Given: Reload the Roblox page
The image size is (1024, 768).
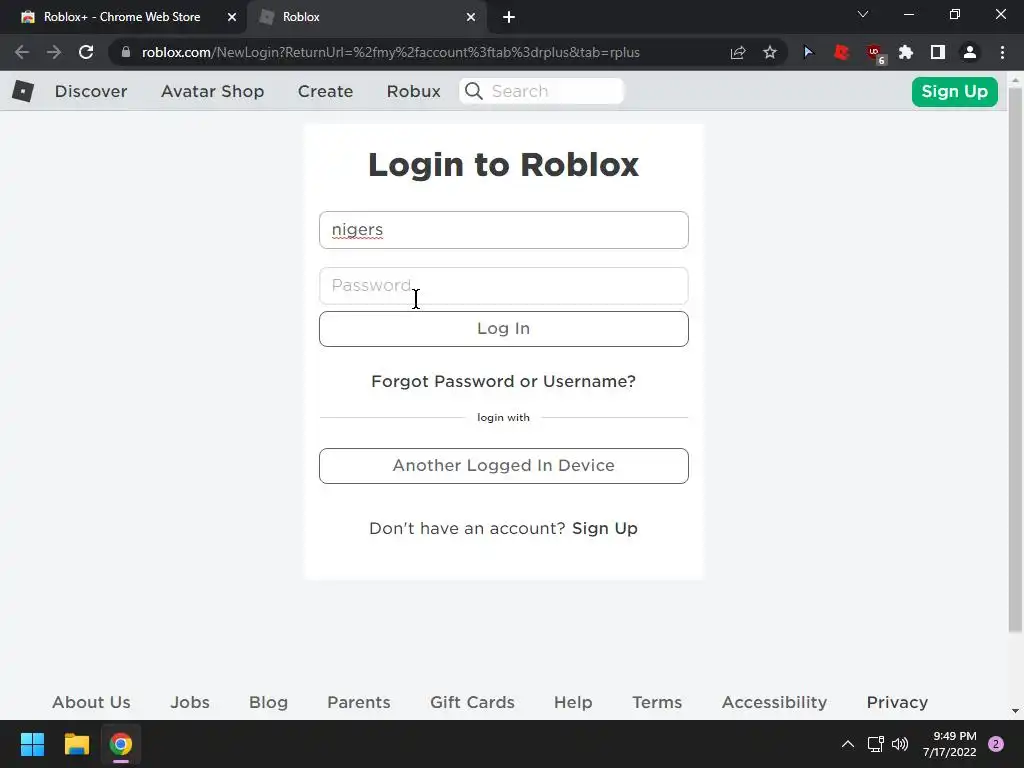Looking at the screenshot, I should [86, 52].
